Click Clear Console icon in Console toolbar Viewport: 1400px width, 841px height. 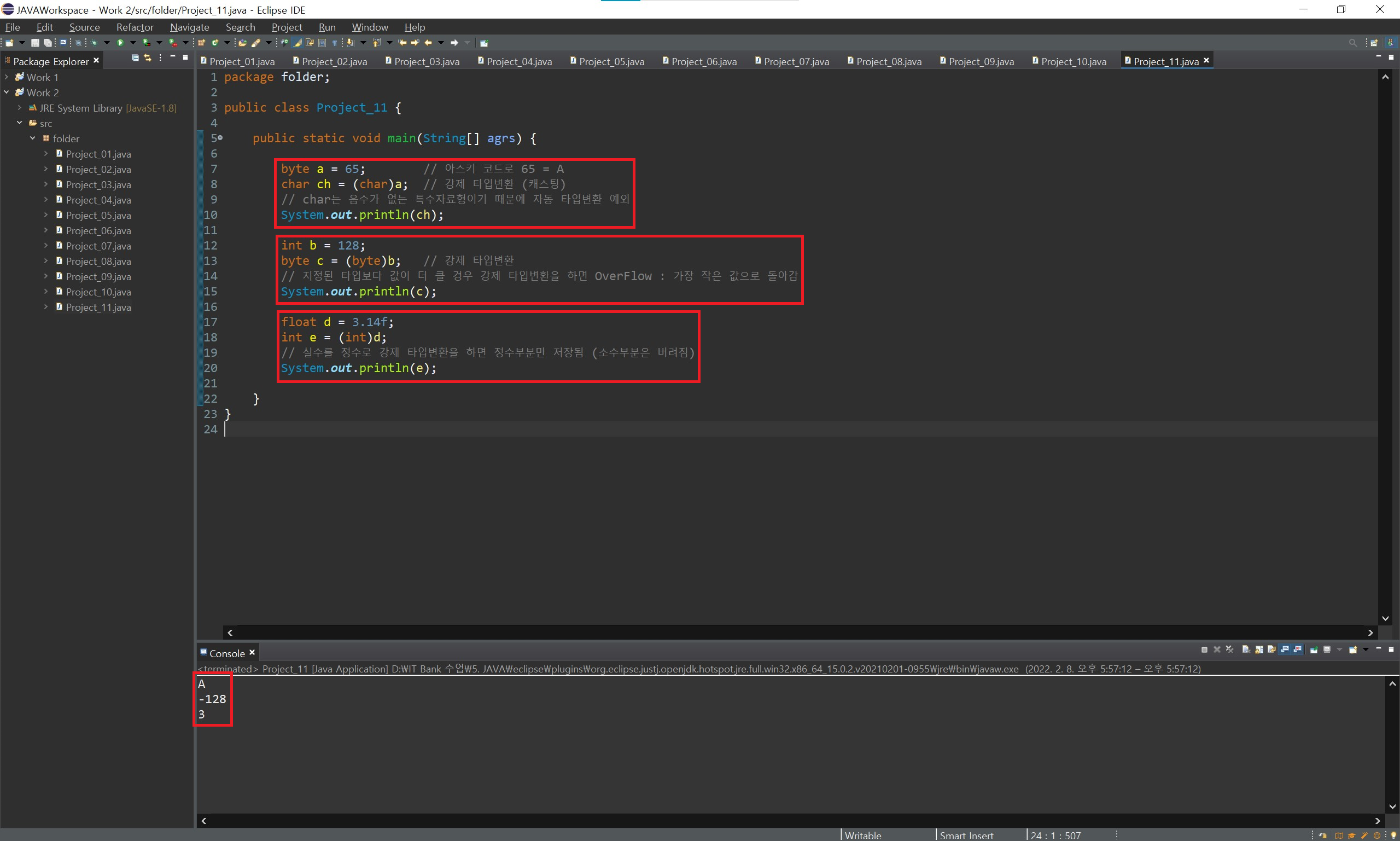[1246, 649]
